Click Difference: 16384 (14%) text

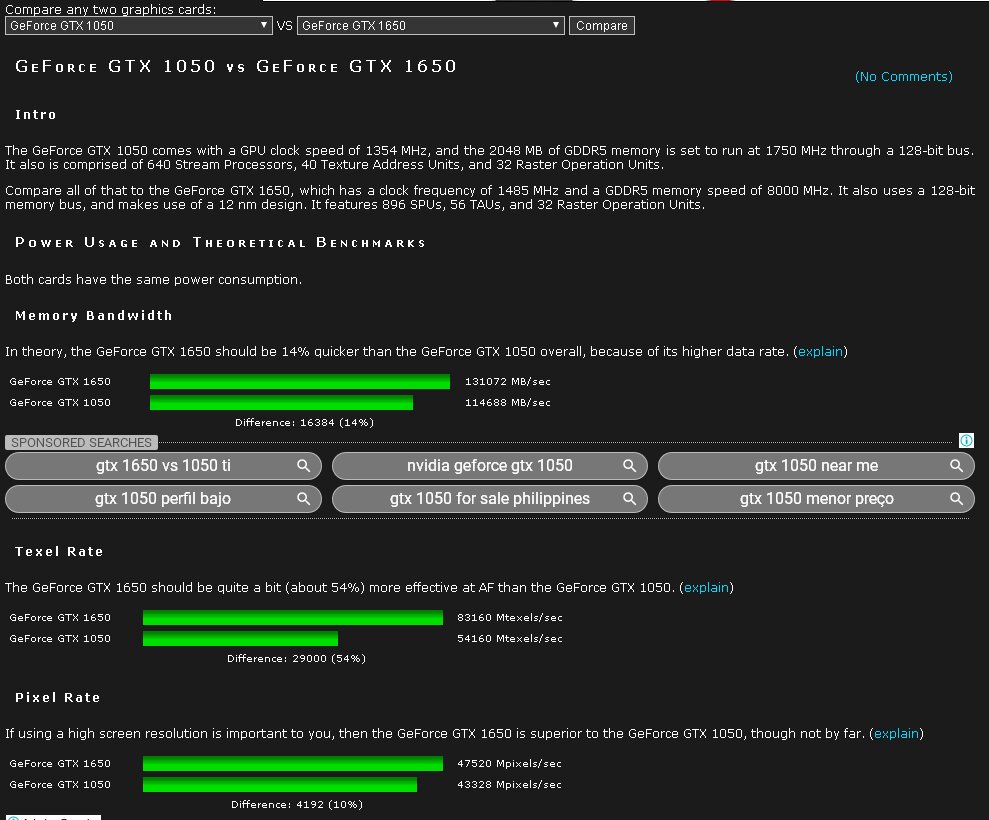tap(305, 423)
